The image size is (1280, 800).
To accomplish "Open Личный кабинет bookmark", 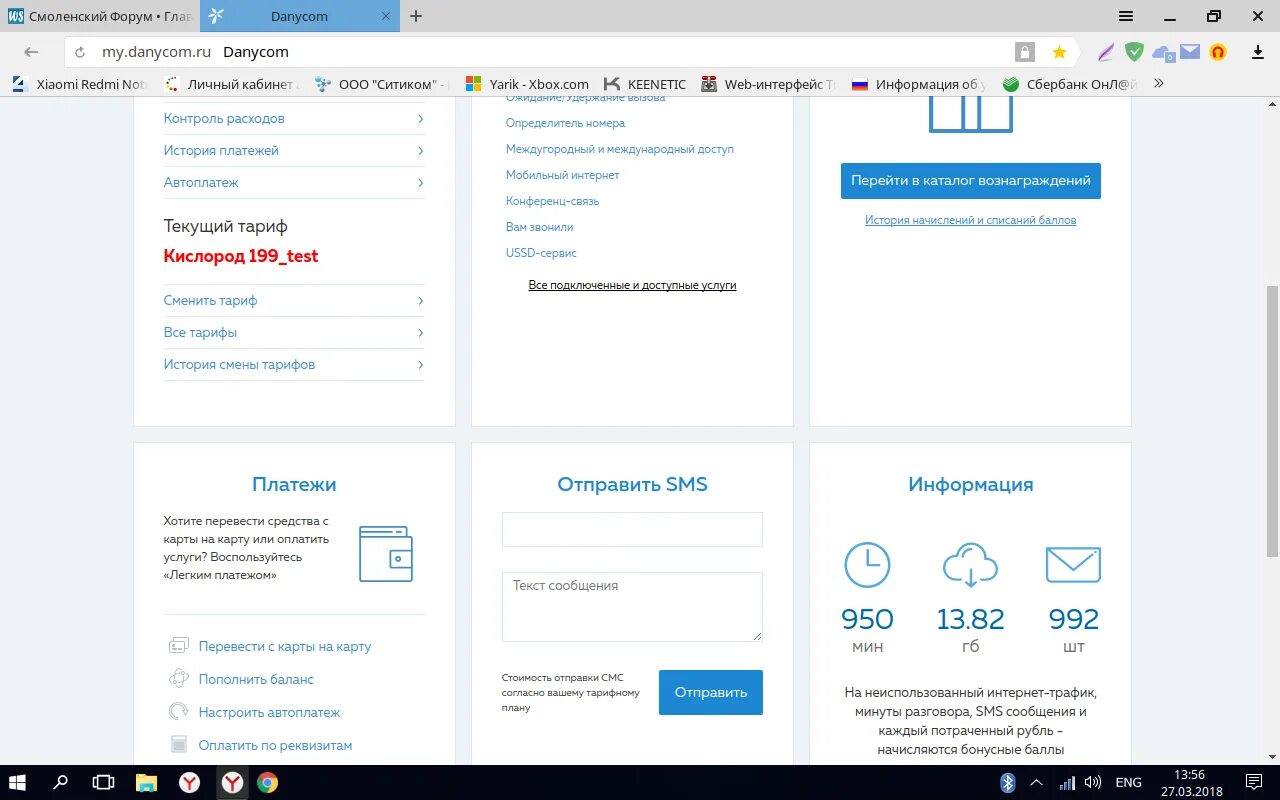I will 231,84.
